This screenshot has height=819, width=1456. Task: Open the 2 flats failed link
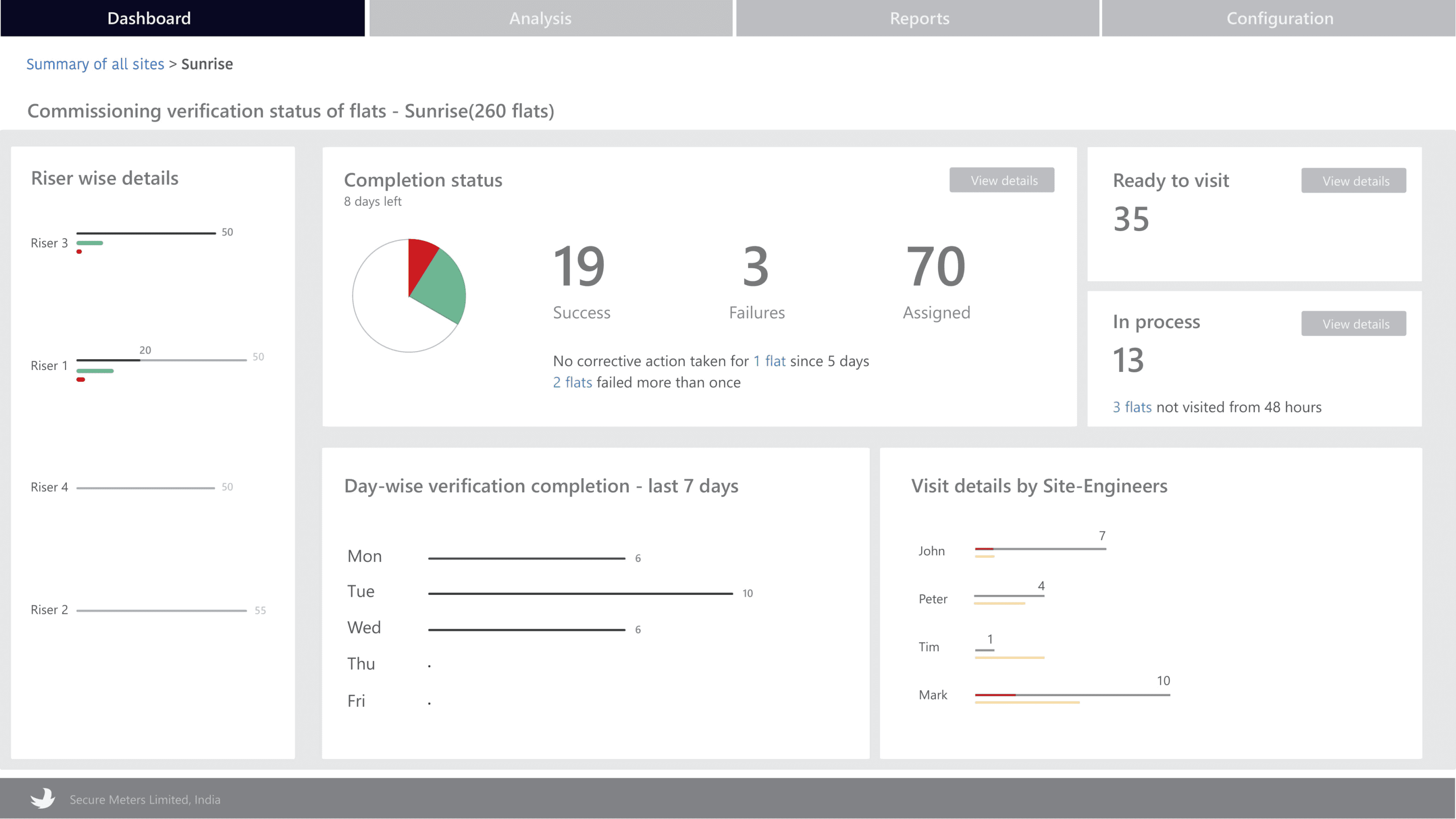tap(572, 382)
